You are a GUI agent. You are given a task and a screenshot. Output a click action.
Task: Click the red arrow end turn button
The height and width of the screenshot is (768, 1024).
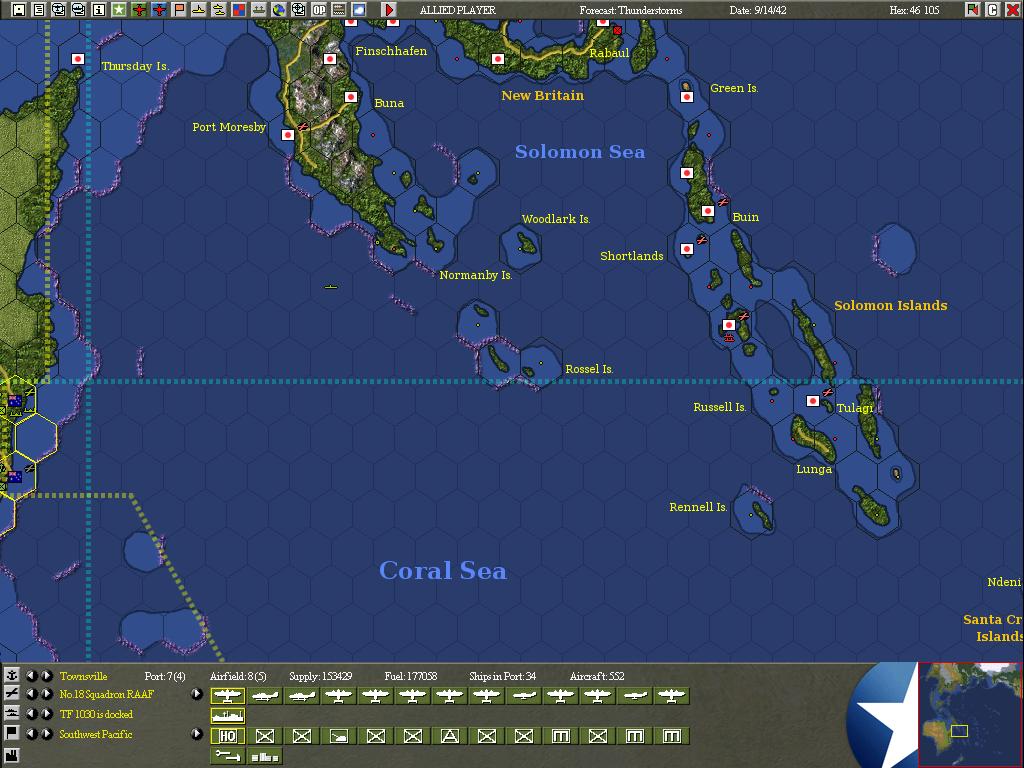[389, 10]
